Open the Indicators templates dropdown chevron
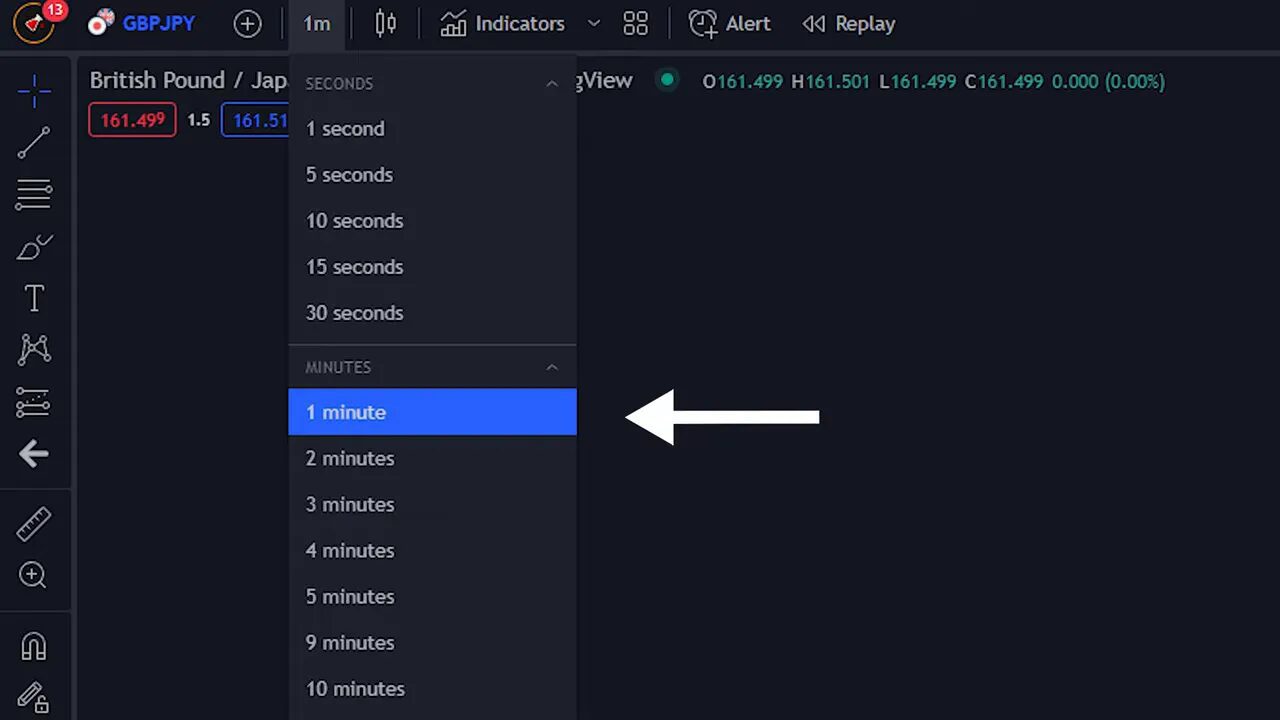The height and width of the screenshot is (720, 1280). click(x=595, y=23)
